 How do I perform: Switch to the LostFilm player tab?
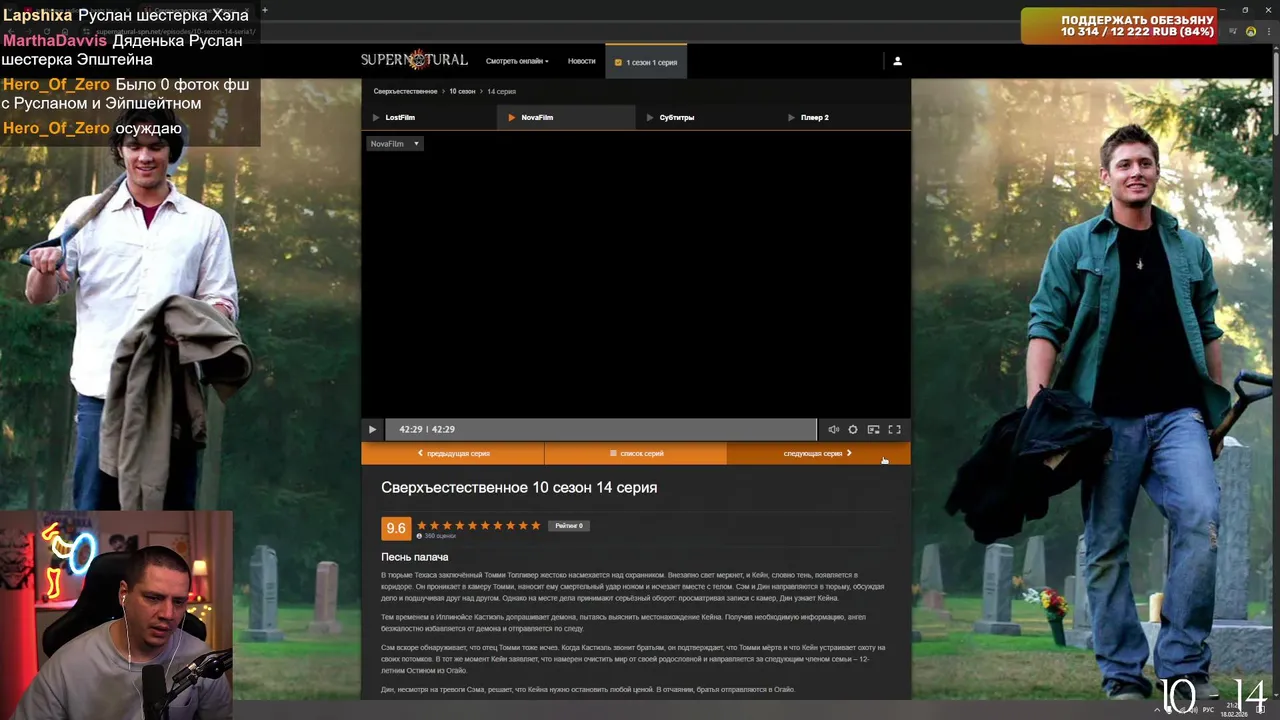pos(430,117)
